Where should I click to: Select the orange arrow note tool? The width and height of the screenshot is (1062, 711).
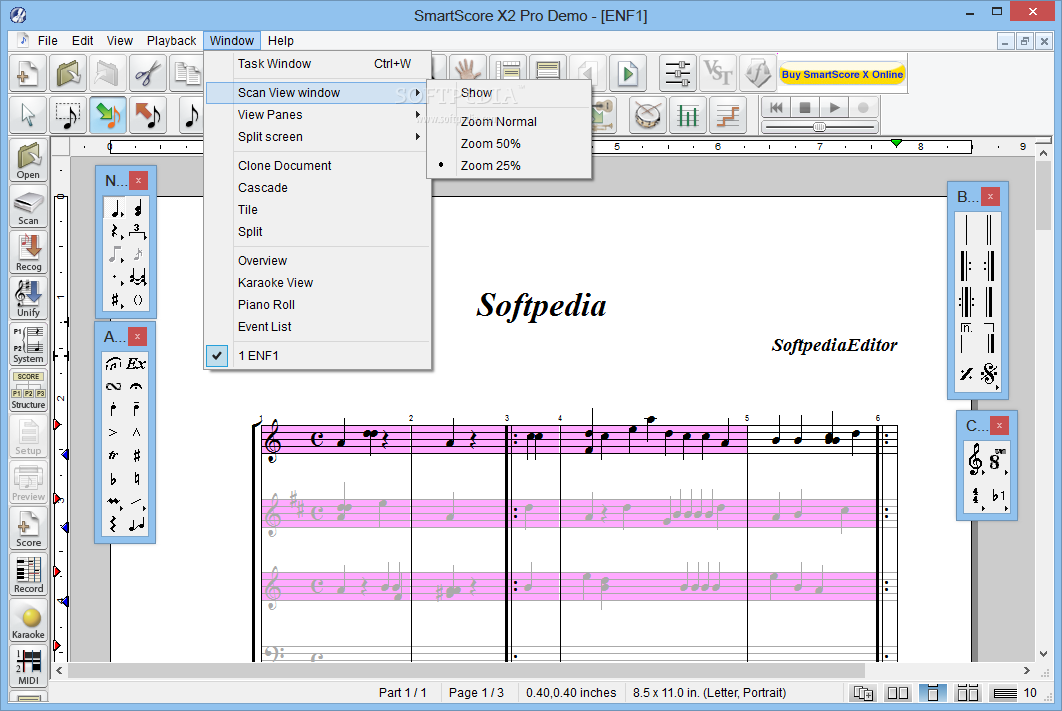148,114
